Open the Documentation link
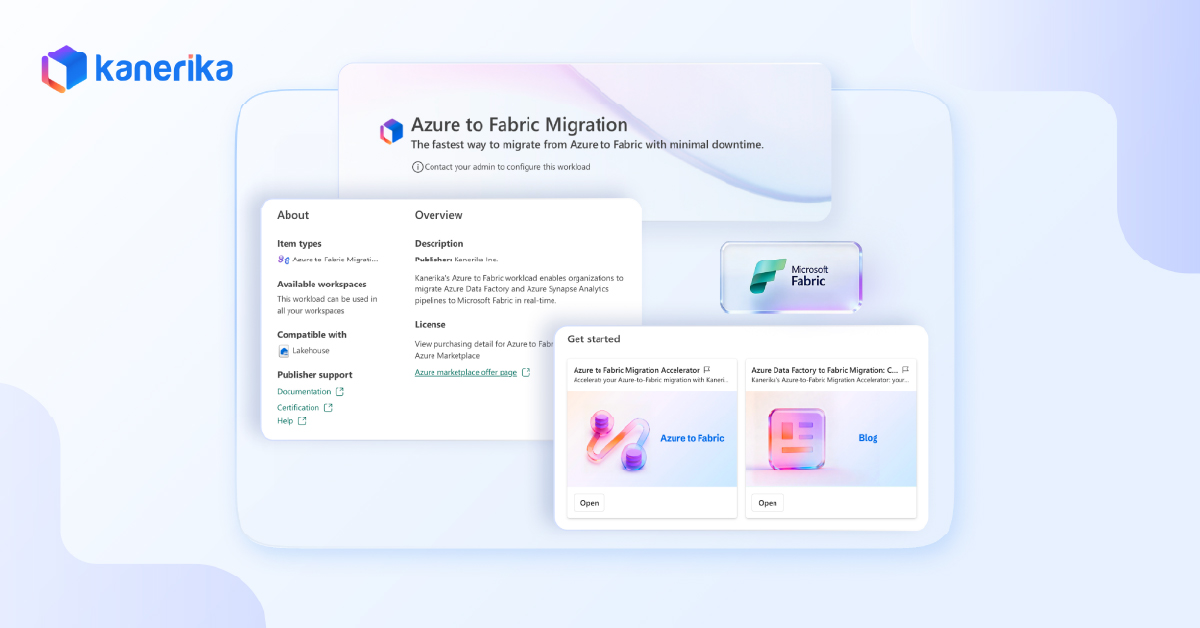This screenshot has height=628, width=1200. [x=304, y=392]
